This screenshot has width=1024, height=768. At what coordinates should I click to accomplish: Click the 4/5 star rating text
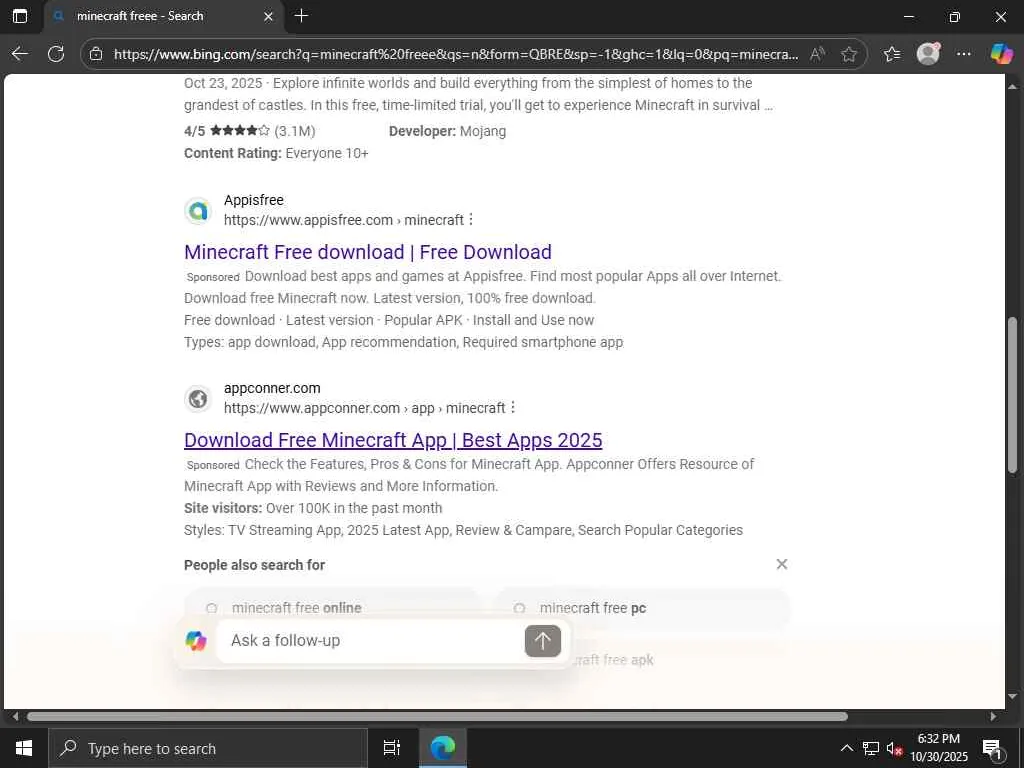249,131
